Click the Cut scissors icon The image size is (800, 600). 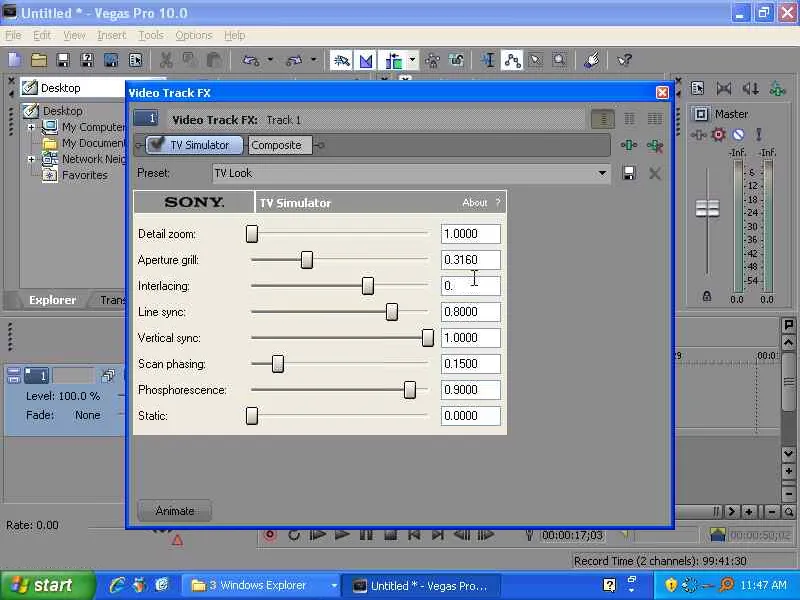click(166, 61)
